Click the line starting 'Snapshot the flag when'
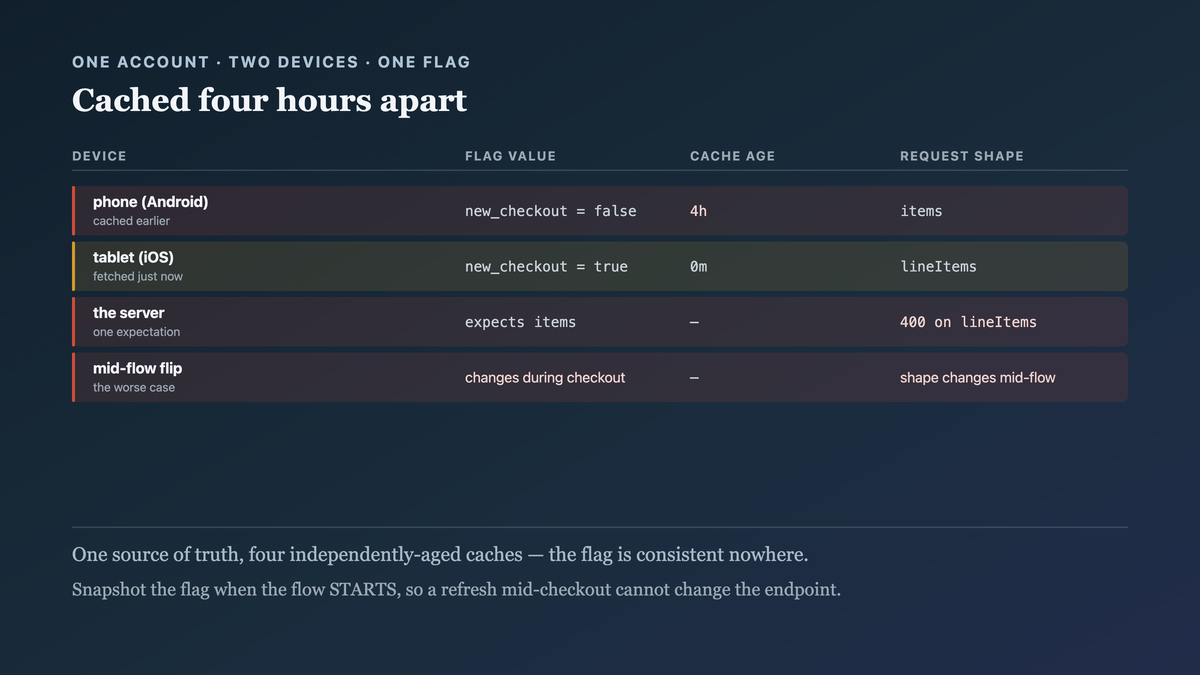 [x=456, y=589]
